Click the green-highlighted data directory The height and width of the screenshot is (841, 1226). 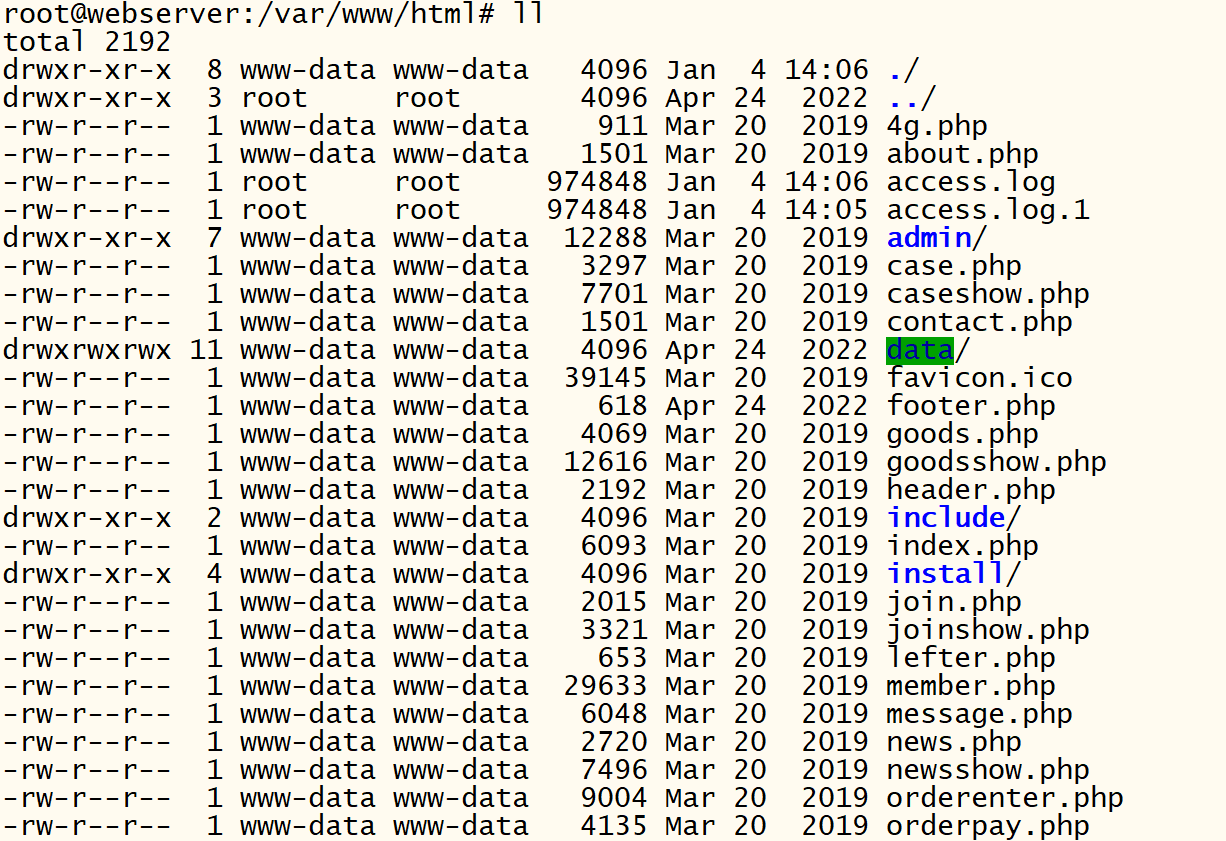[x=920, y=350]
